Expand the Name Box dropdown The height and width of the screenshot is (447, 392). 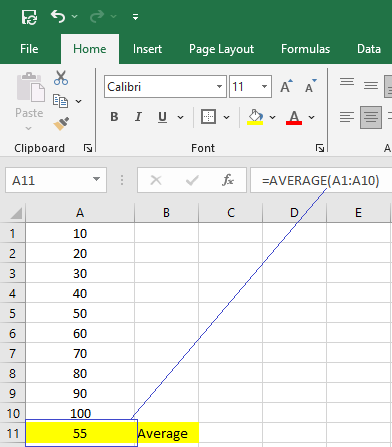96,180
